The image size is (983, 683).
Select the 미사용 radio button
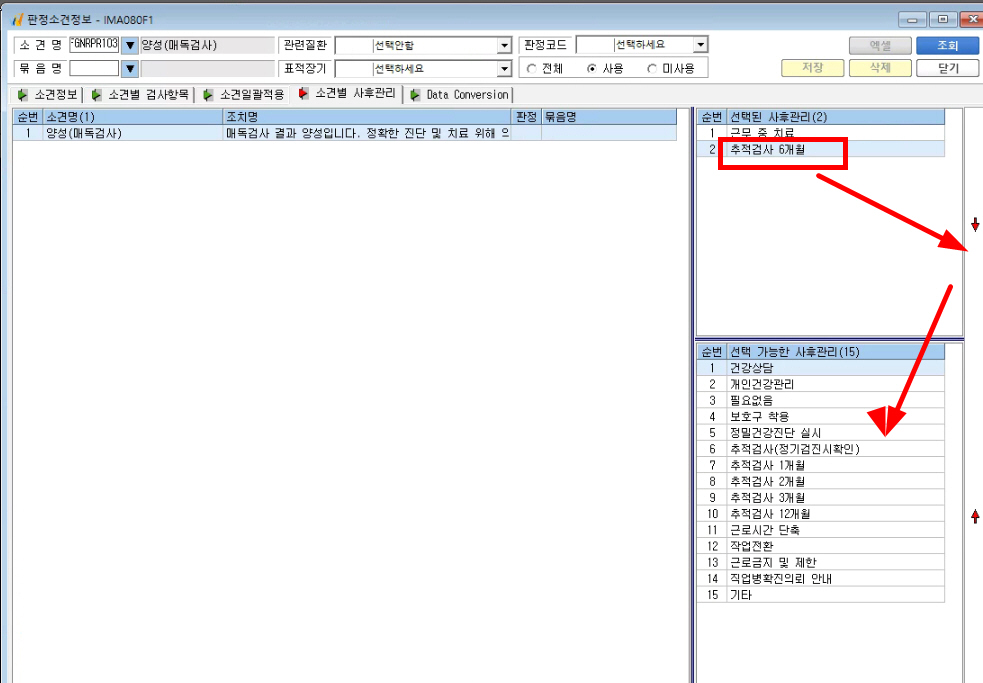(x=652, y=68)
